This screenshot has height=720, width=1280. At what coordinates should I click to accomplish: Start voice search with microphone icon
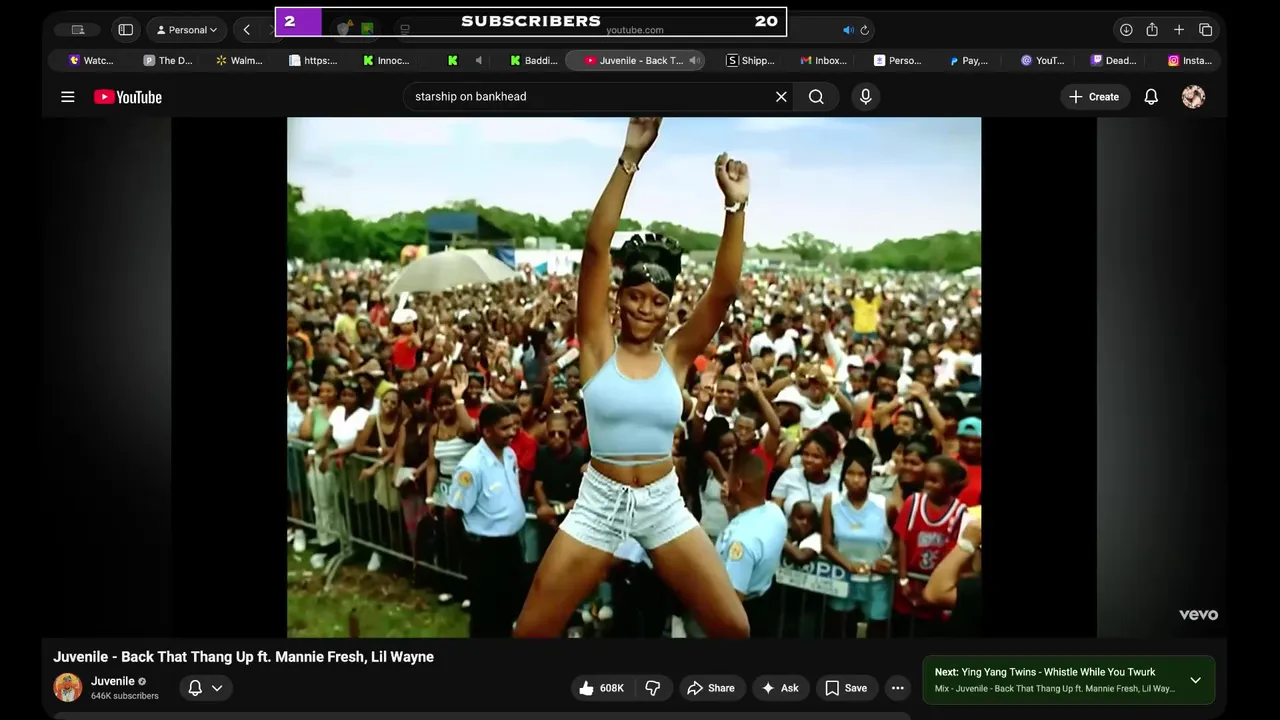pos(866,97)
